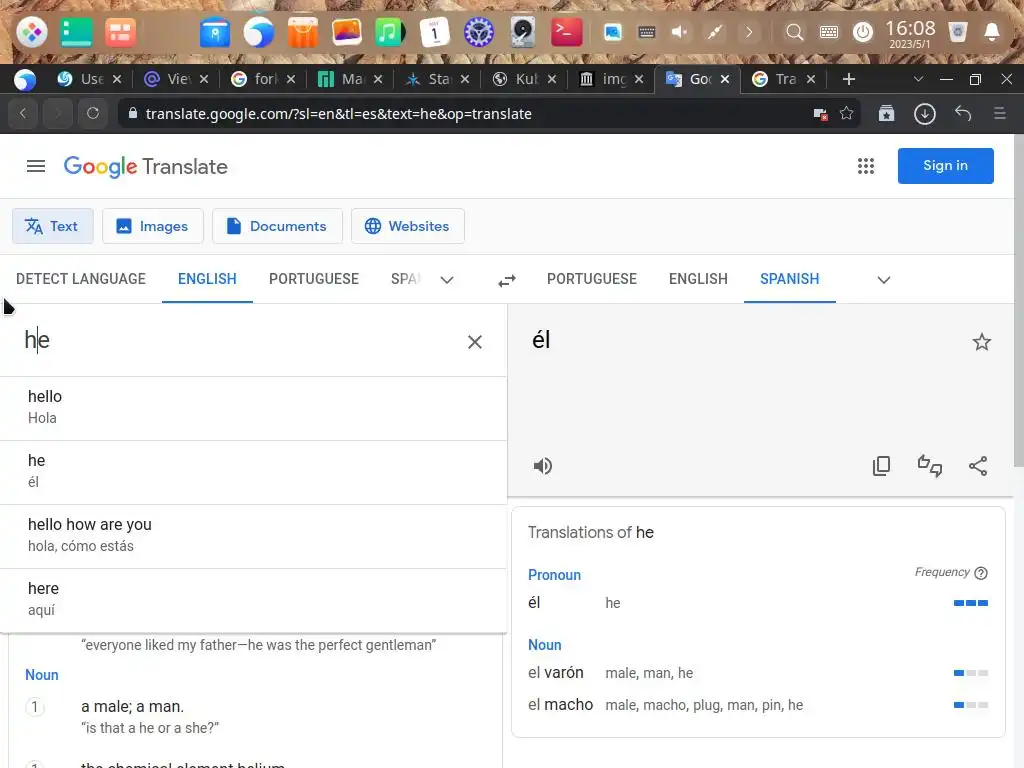The image size is (1024, 768).
Task: Click the power button in panel
Action: (x=863, y=31)
